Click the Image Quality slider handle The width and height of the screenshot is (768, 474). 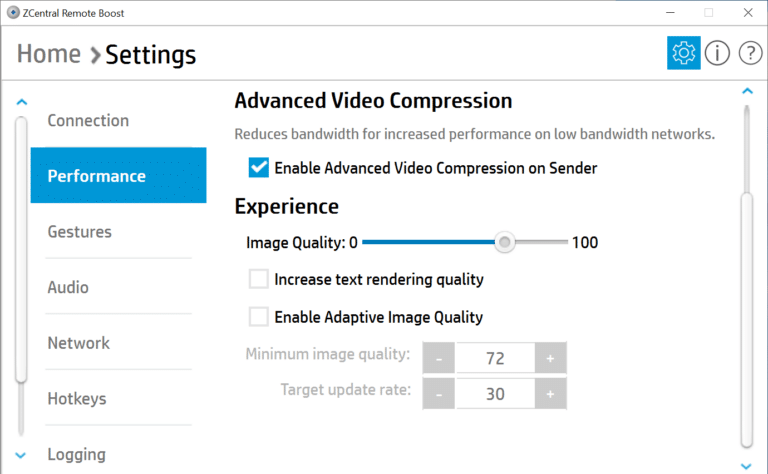pos(504,242)
